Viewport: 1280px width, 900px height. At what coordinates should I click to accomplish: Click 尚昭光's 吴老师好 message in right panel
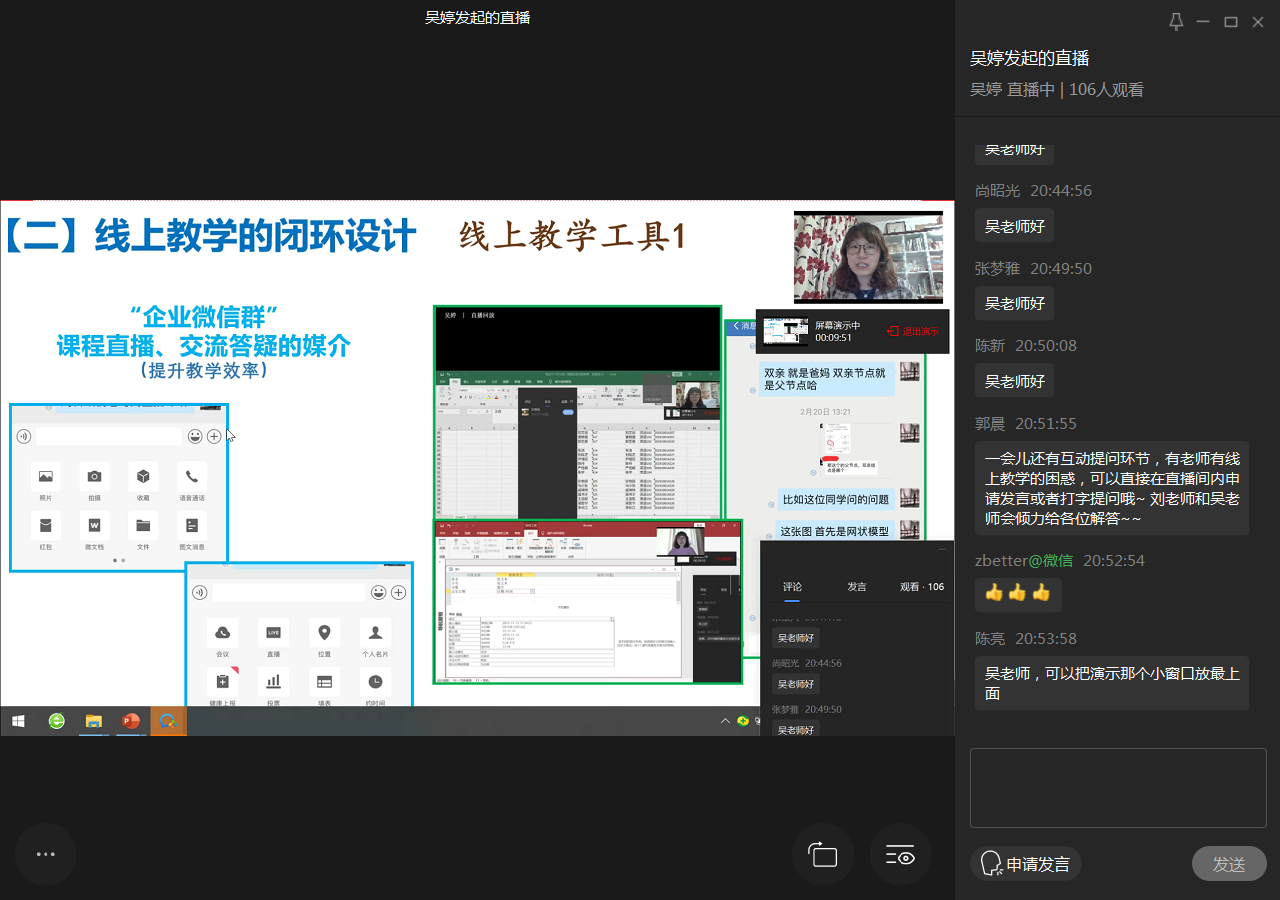1014,226
